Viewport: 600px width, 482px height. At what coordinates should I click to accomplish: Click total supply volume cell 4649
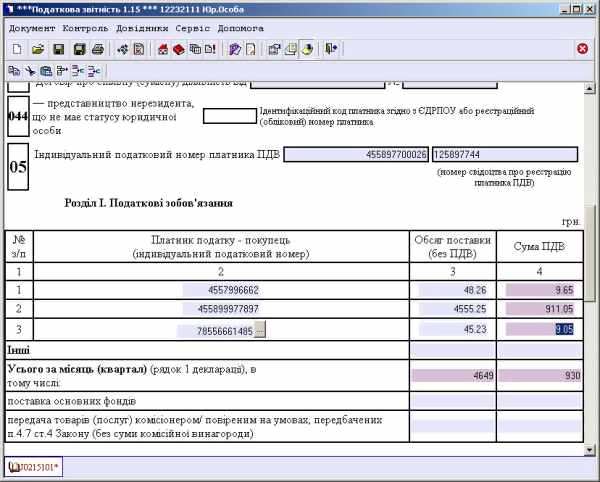point(453,376)
